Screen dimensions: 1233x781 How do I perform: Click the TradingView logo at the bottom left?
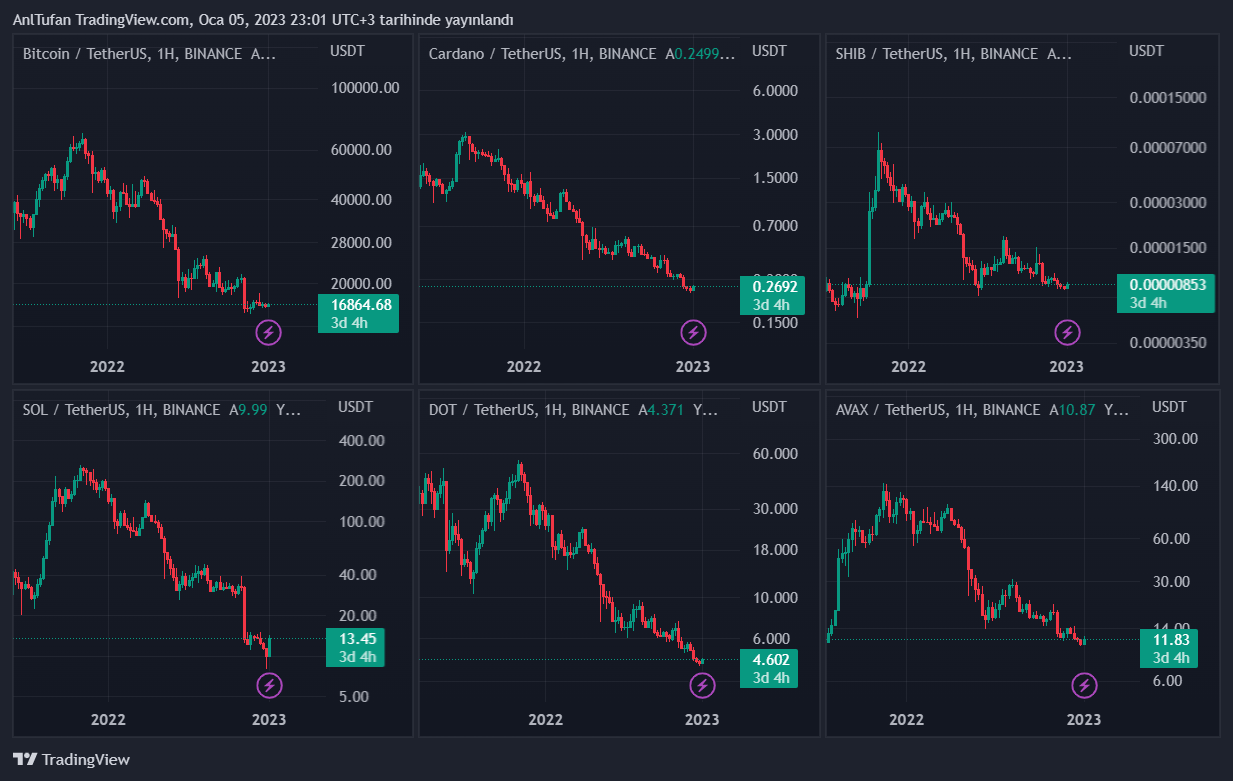pos(72,759)
